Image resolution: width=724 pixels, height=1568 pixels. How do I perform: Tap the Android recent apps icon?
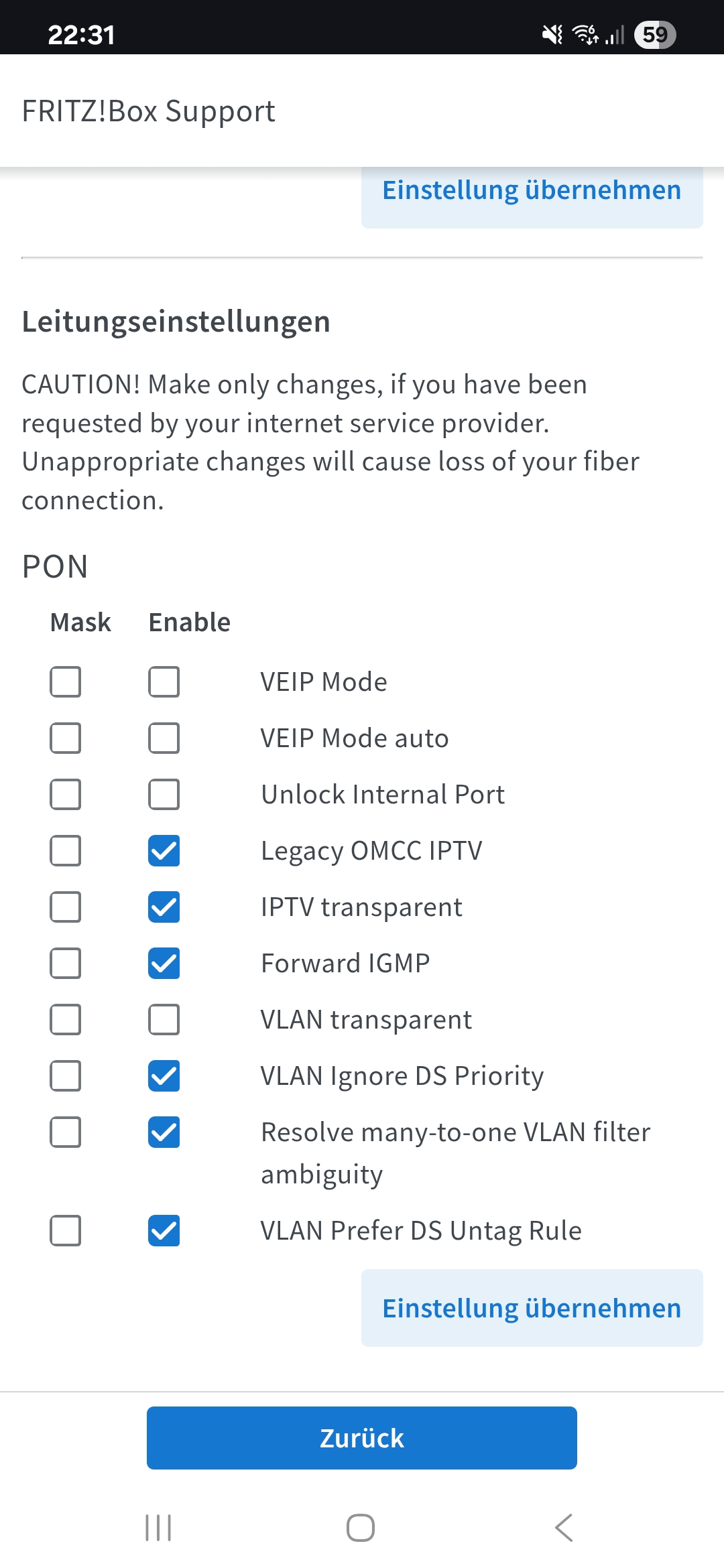(158, 1528)
